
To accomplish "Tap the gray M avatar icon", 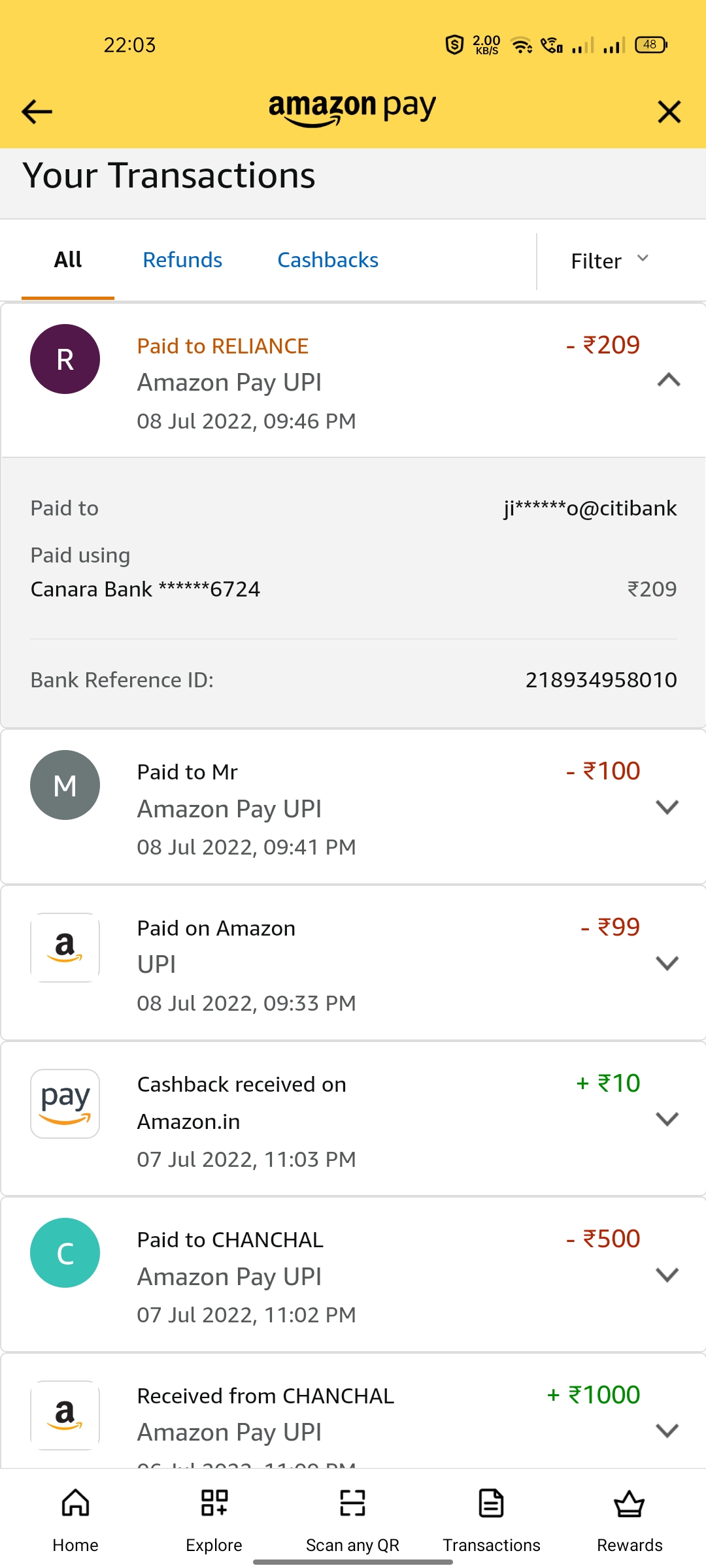I will (65, 785).
